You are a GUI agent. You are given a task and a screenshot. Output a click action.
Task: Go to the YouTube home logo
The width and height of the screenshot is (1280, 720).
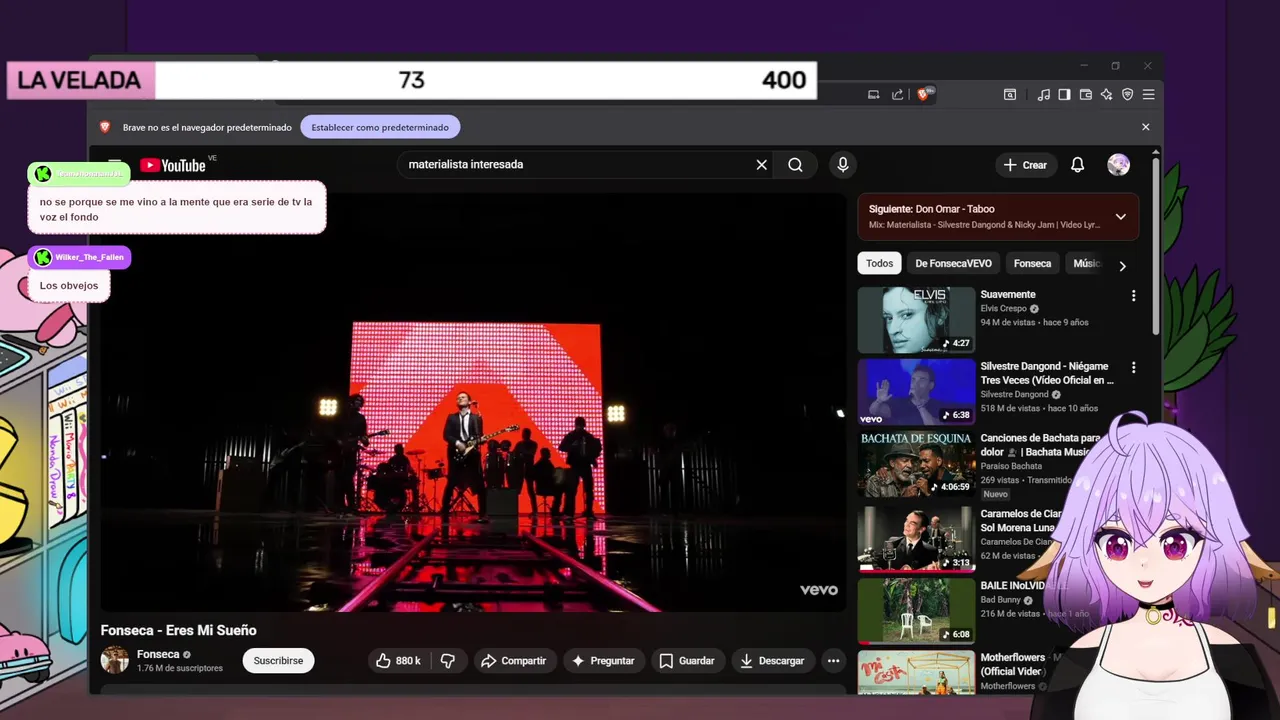(x=173, y=165)
